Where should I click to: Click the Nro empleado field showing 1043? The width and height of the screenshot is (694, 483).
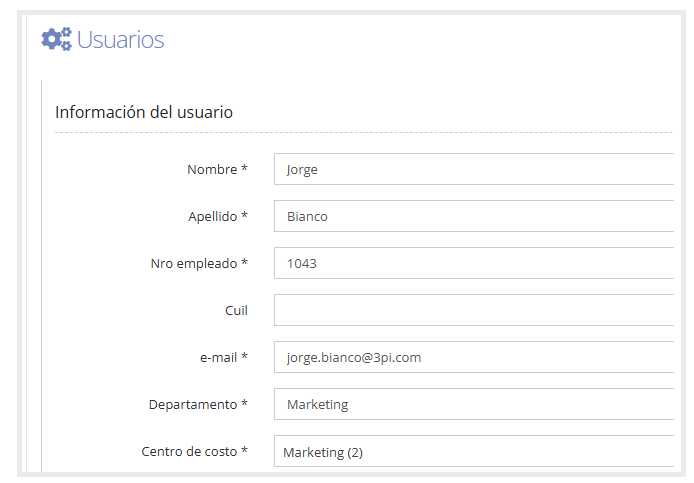click(x=474, y=263)
